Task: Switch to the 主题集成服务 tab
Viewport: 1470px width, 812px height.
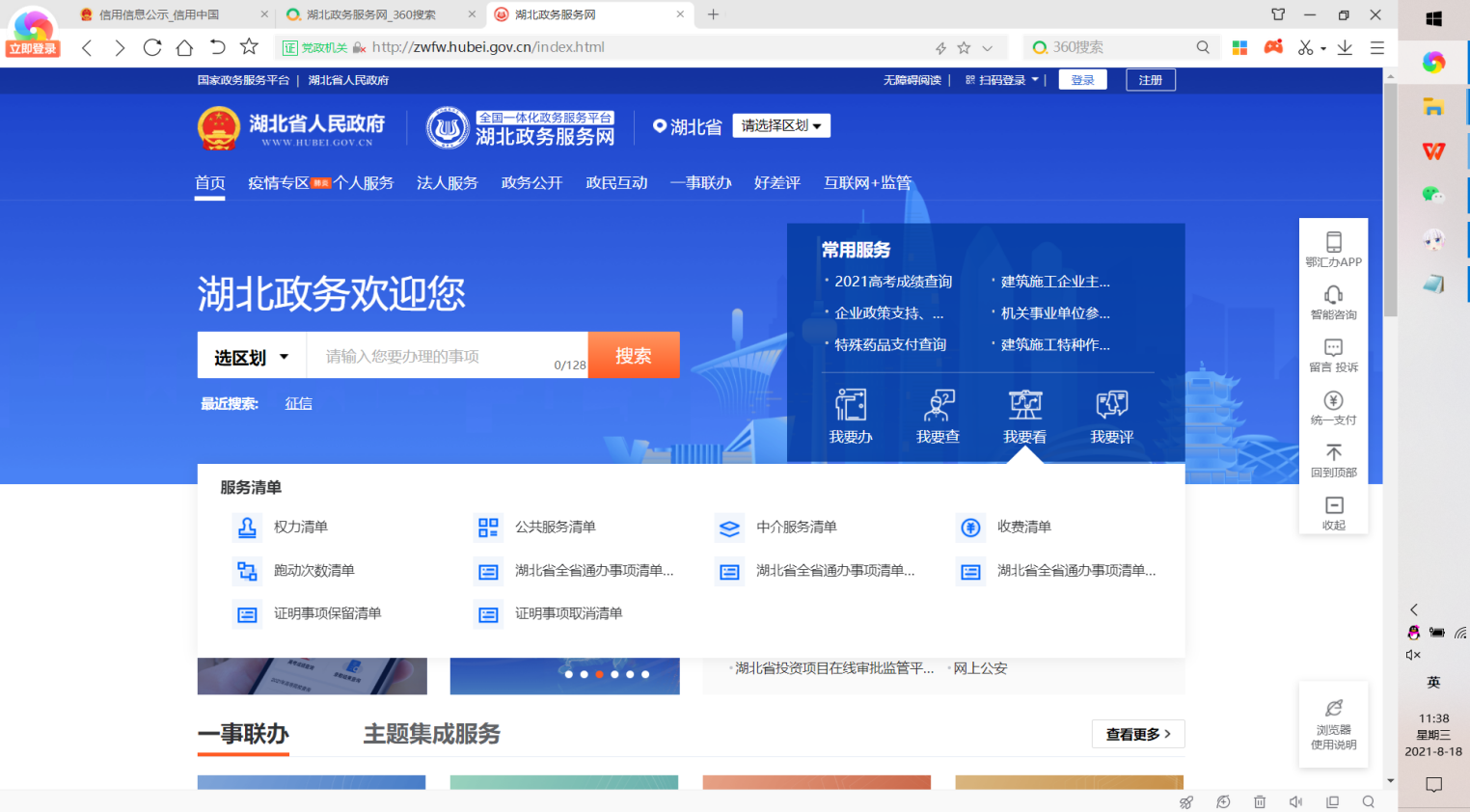Action: point(431,734)
